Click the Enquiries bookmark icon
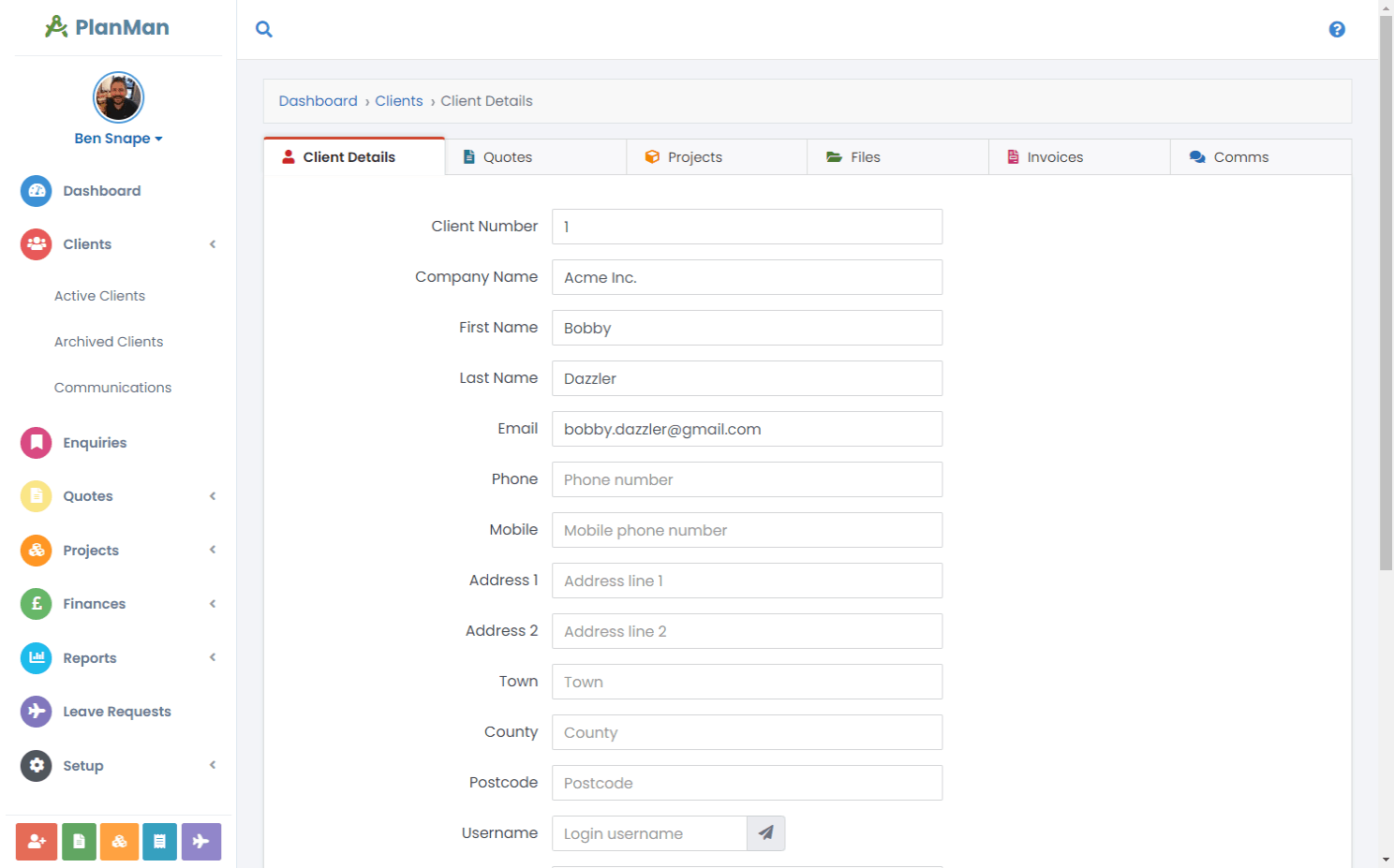The width and height of the screenshot is (1394, 868). 37,443
